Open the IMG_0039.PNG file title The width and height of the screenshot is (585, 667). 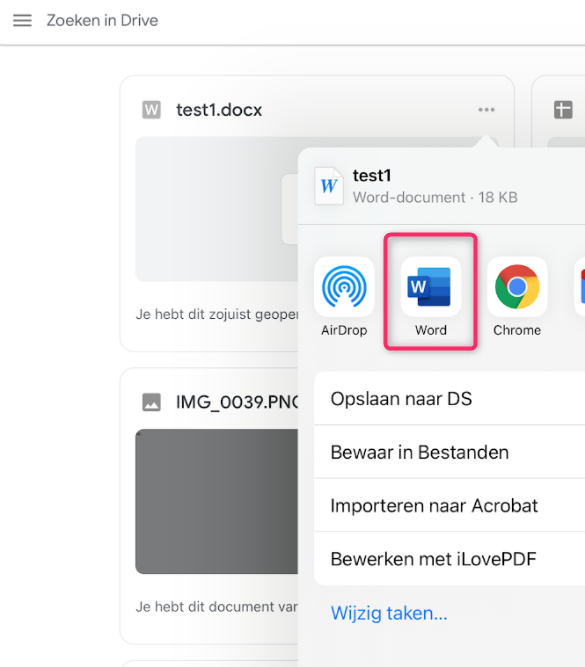[237, 402]
